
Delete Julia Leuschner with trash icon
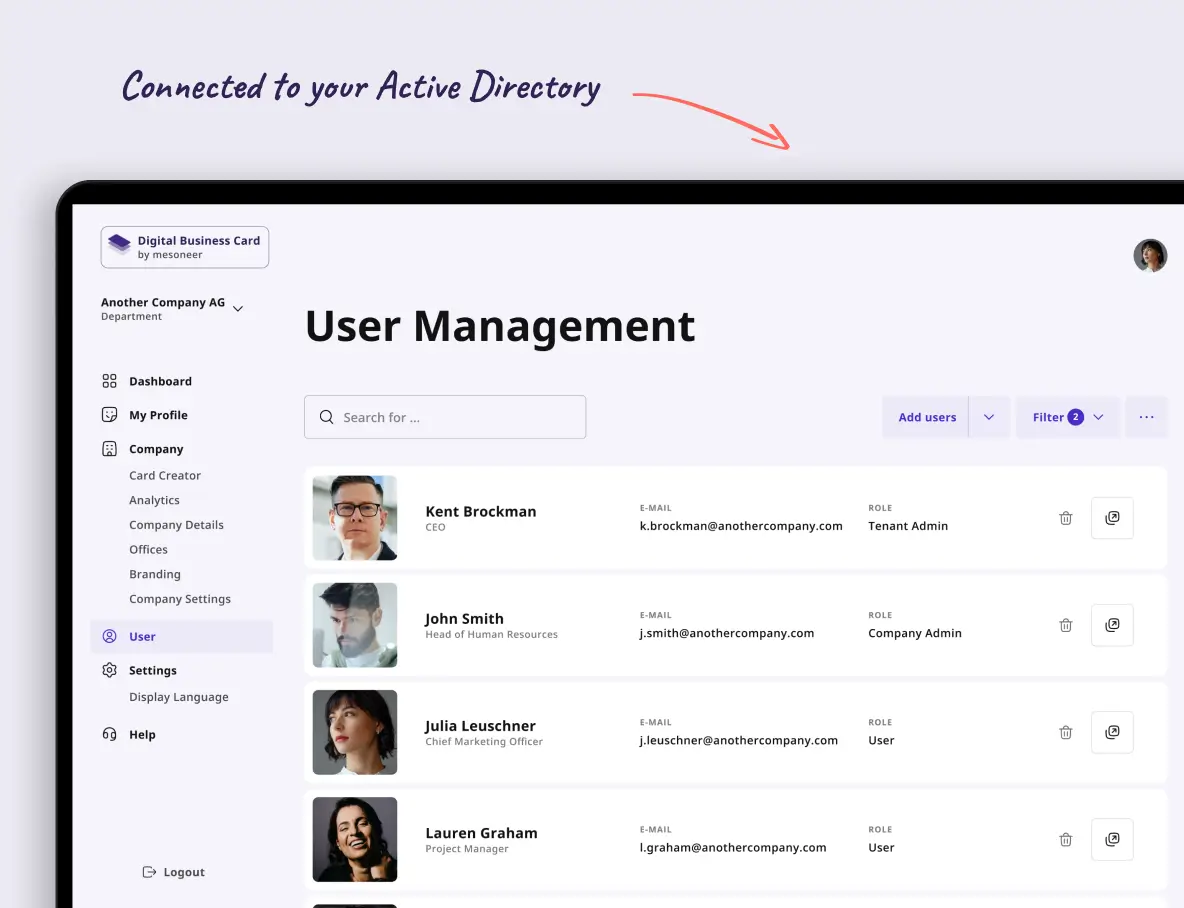pyautogui.click(x=1065, y=733)
